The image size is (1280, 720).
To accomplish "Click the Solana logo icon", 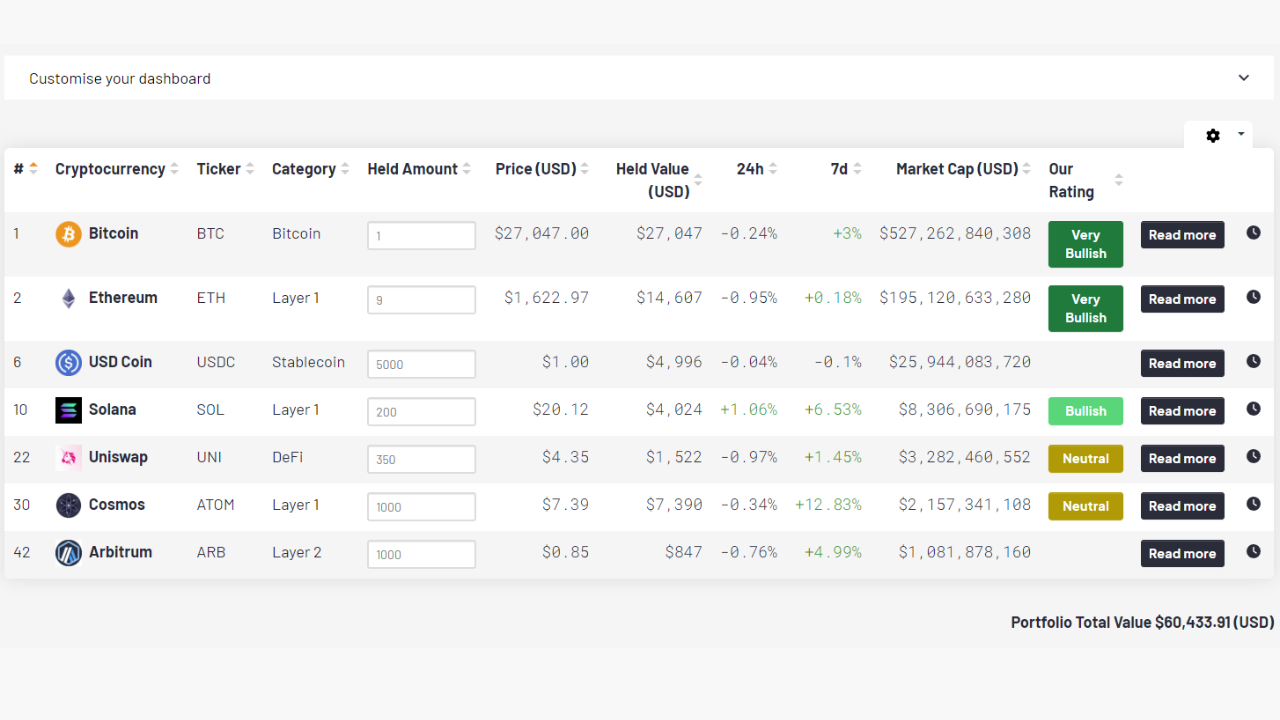I will tap(68, 410).
